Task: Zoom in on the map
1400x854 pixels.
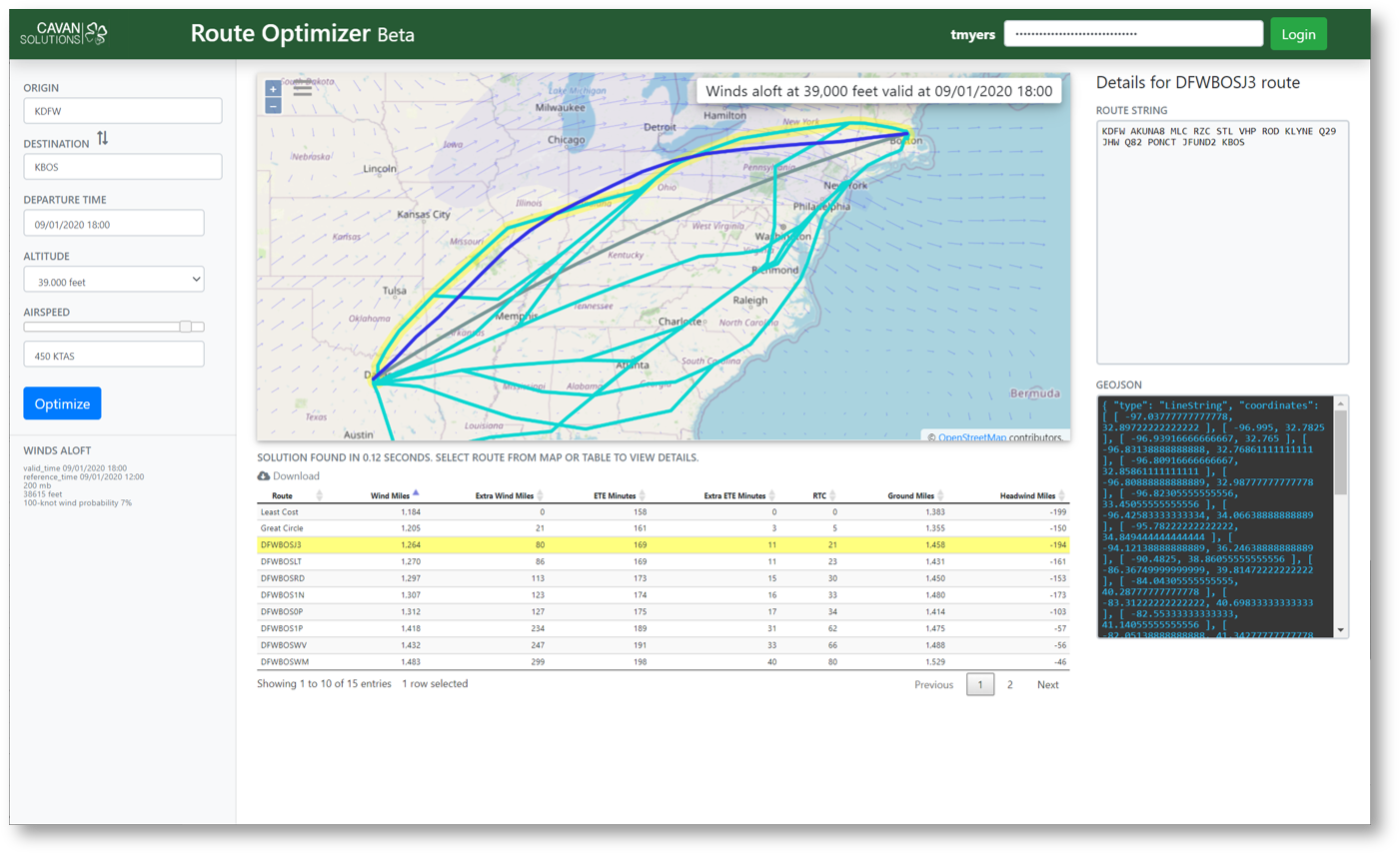Action: pos(273,89)
